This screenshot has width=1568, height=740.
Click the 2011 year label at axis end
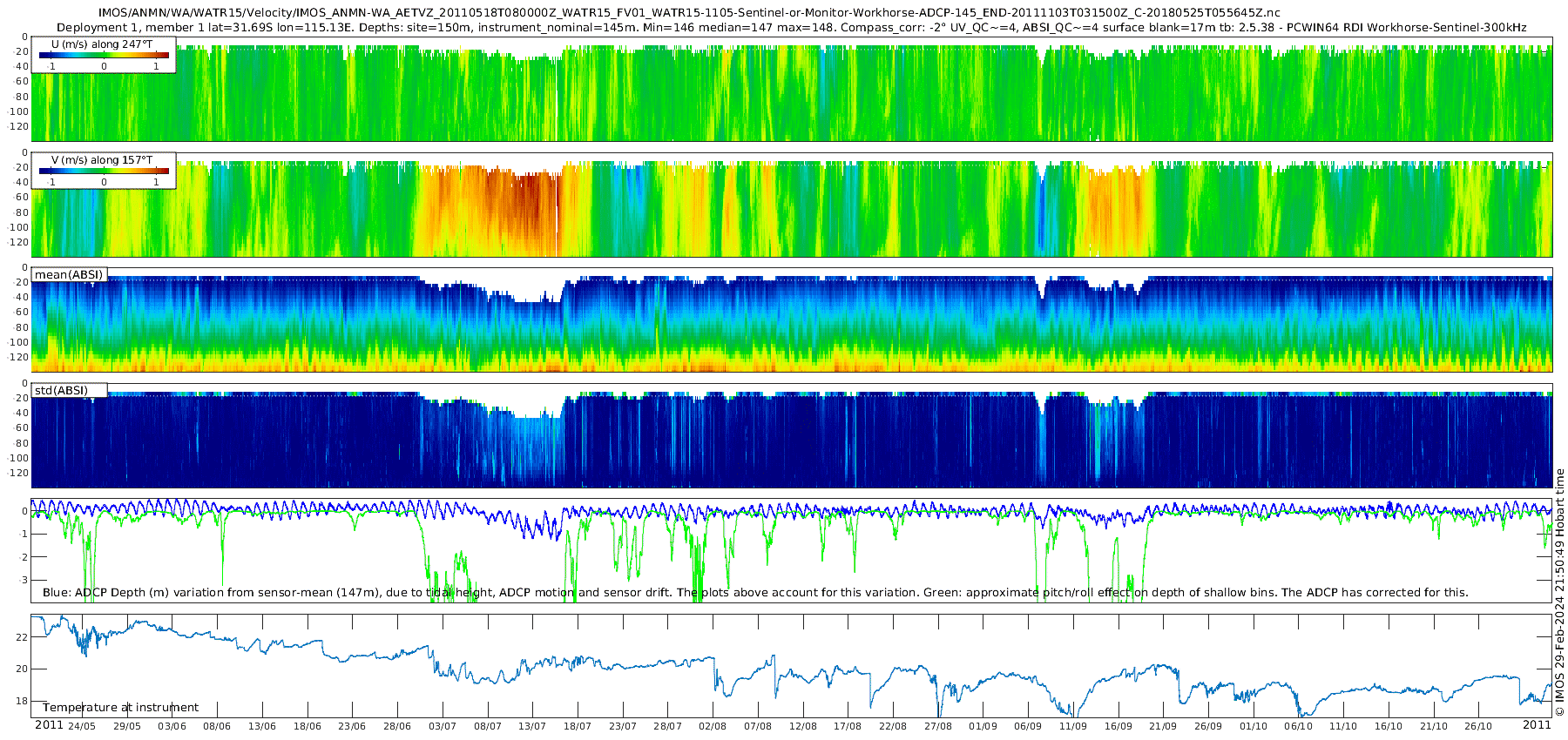click(x=1537, y=725)
